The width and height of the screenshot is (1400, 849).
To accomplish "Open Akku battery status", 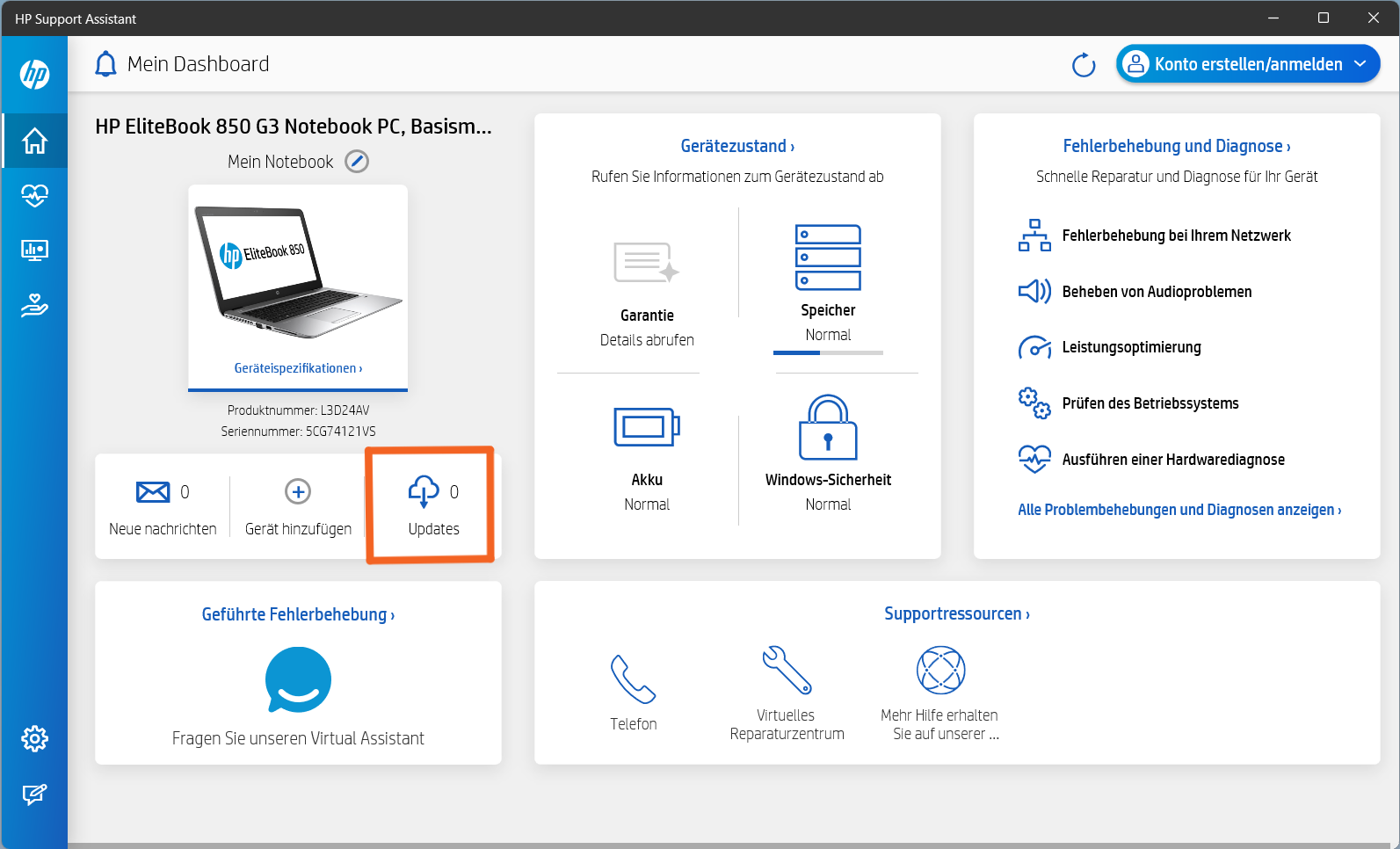I will click(647, 428).
